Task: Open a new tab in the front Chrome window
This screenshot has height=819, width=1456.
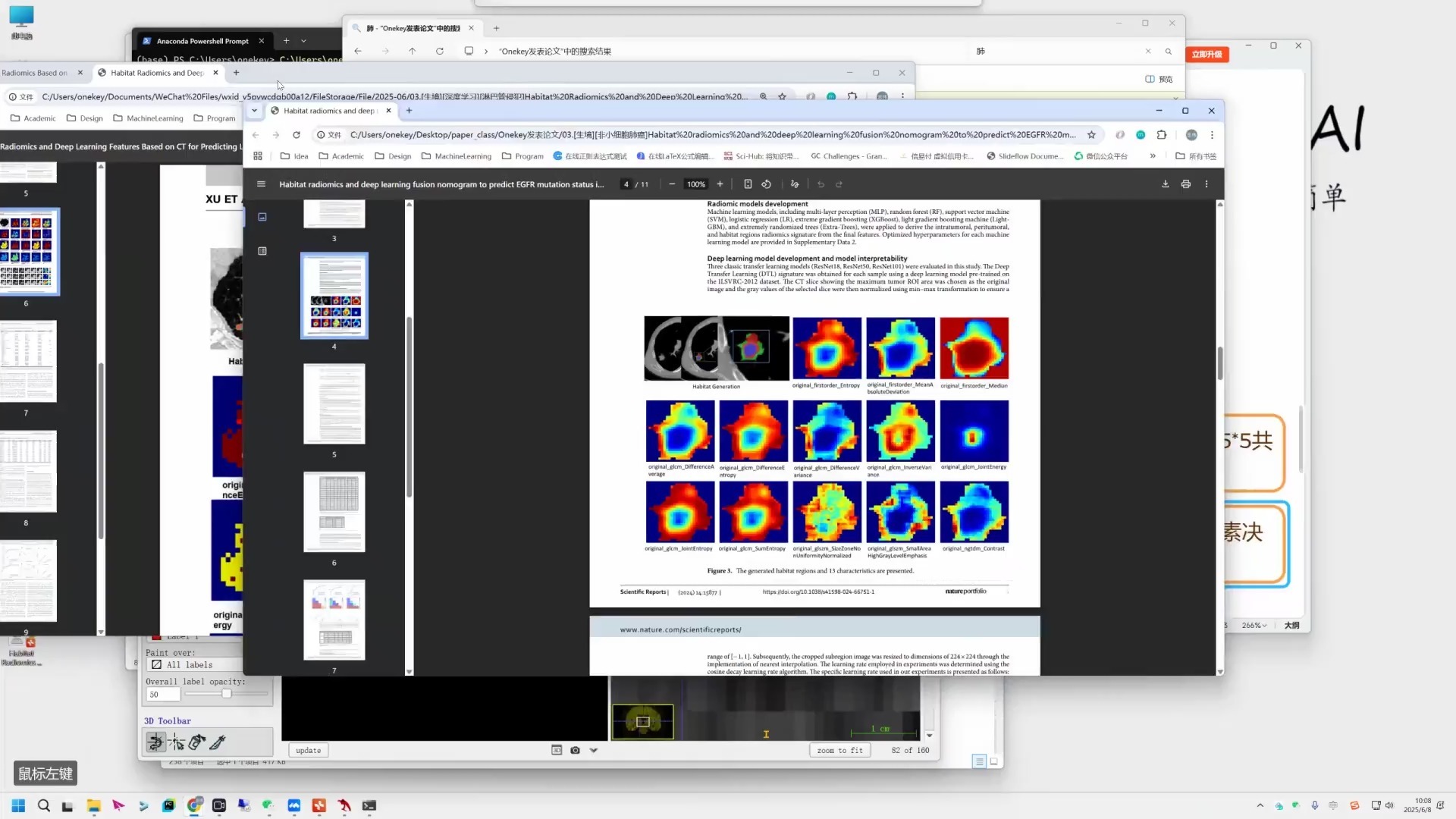Action: point(409,111)
